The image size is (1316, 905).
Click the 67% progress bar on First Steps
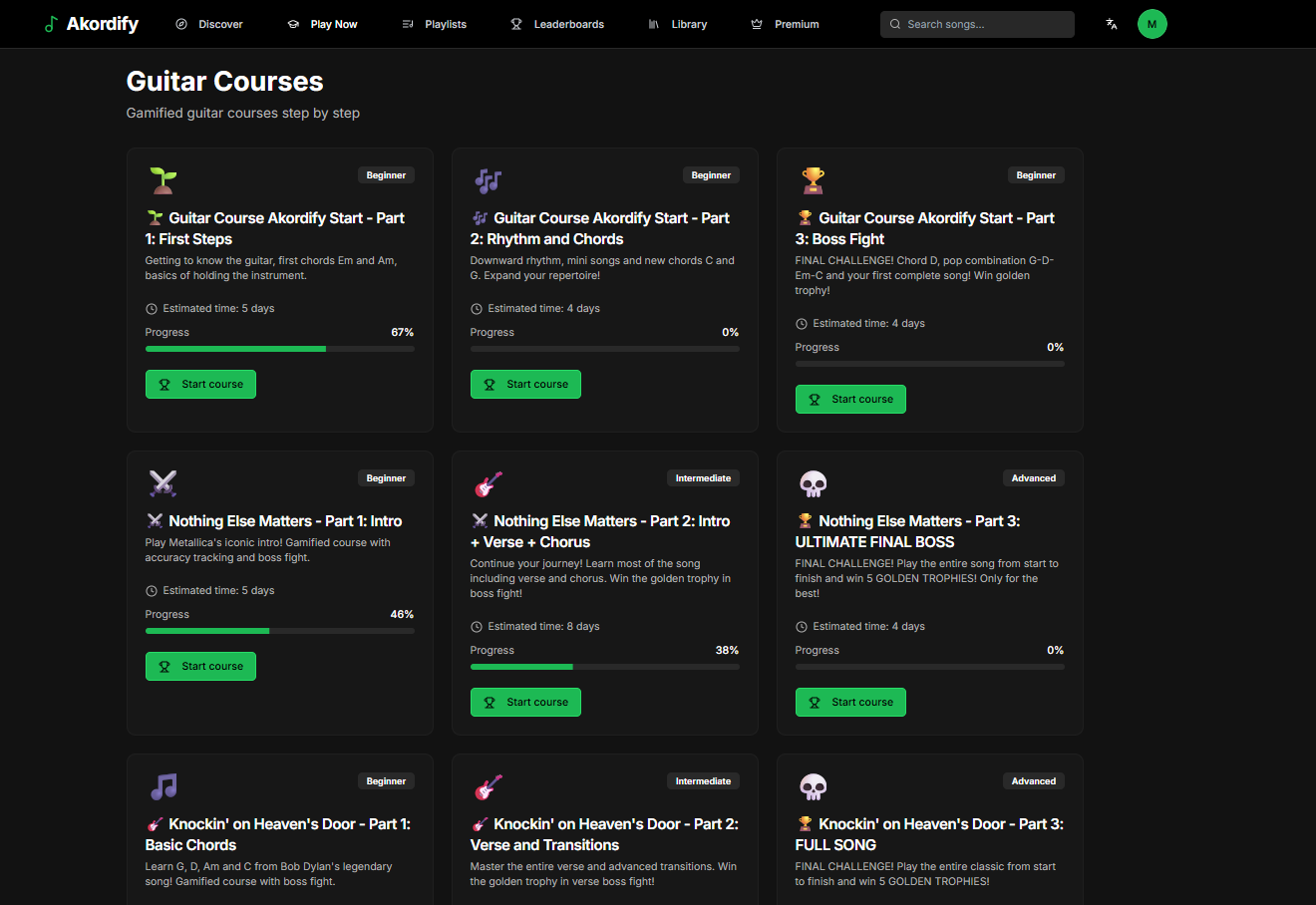tap(280, 349)
